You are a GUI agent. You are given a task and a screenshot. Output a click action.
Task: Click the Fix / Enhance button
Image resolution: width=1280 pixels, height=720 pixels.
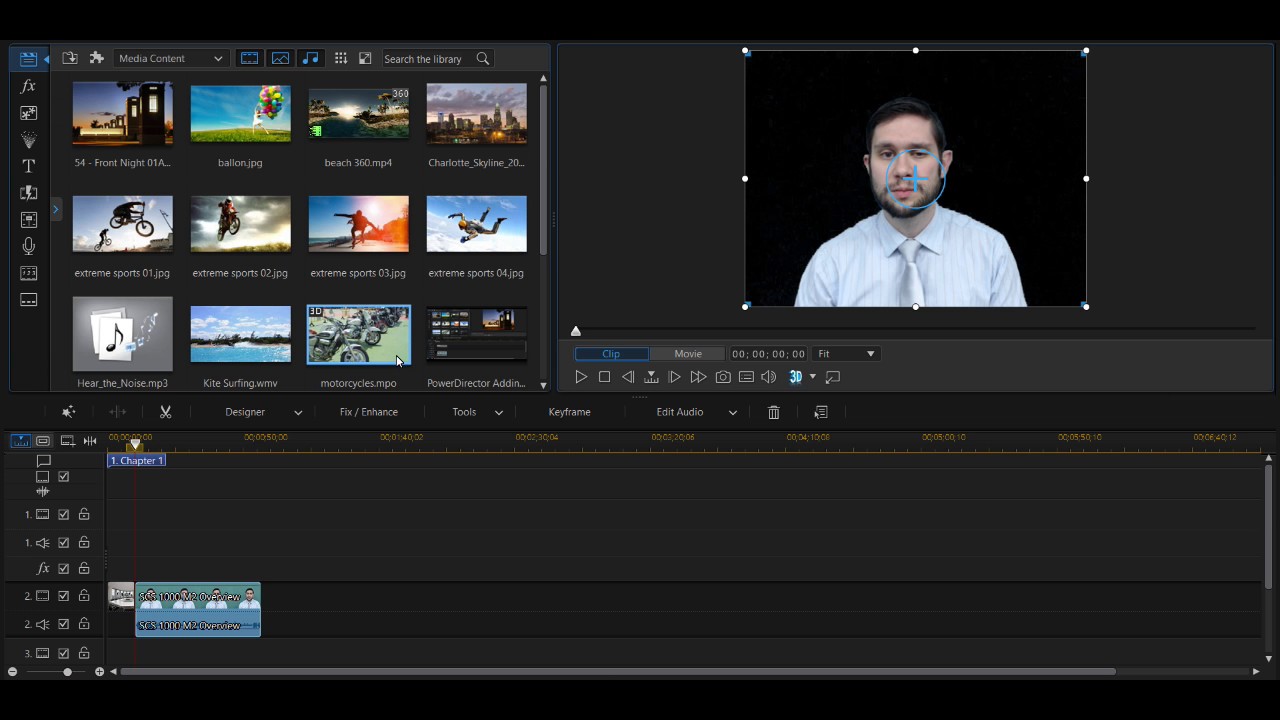(x=369, y=412)
